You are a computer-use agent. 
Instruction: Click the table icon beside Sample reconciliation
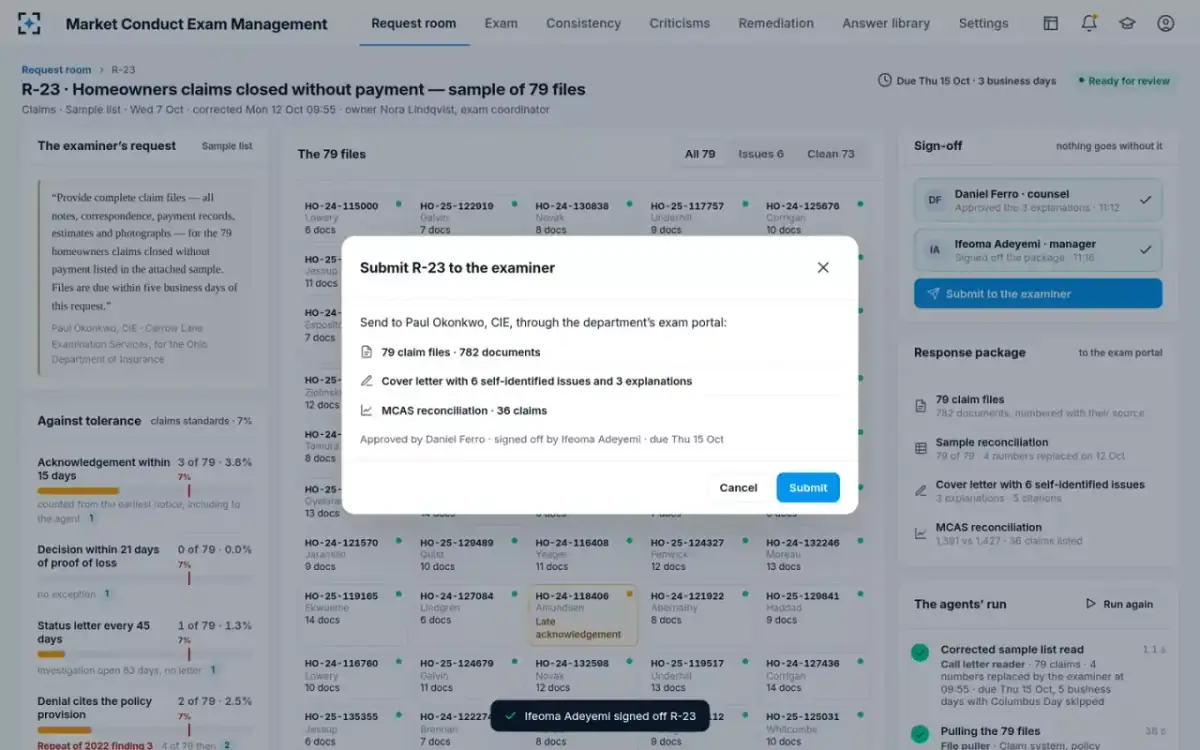921,449
